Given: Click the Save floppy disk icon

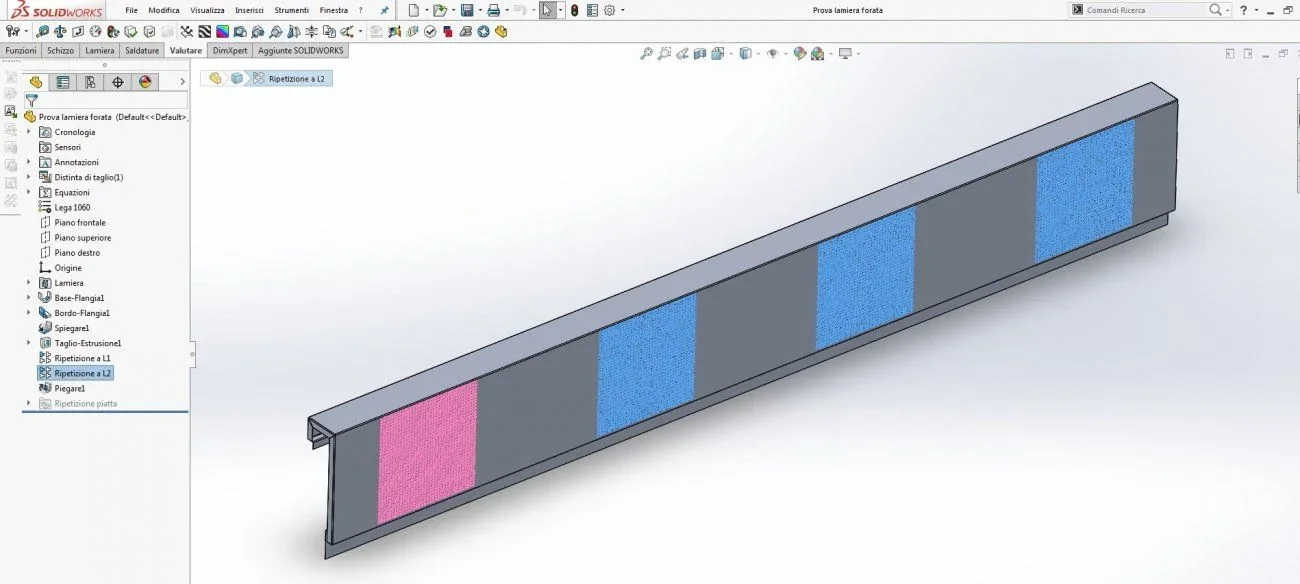Looking at the screenshot, I should coord(467,10).
